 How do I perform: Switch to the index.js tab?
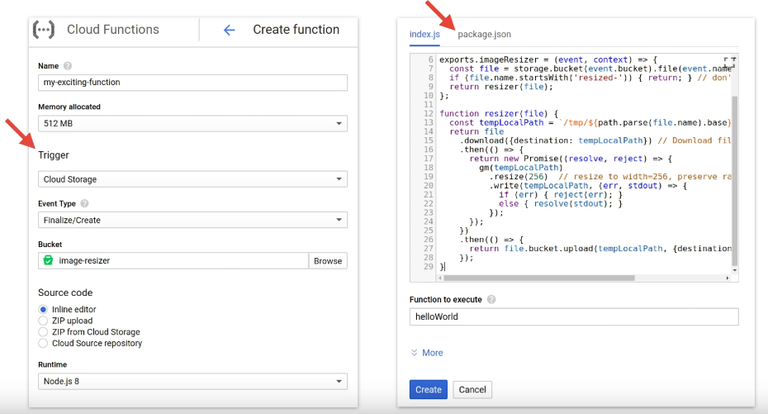point(426,34)
